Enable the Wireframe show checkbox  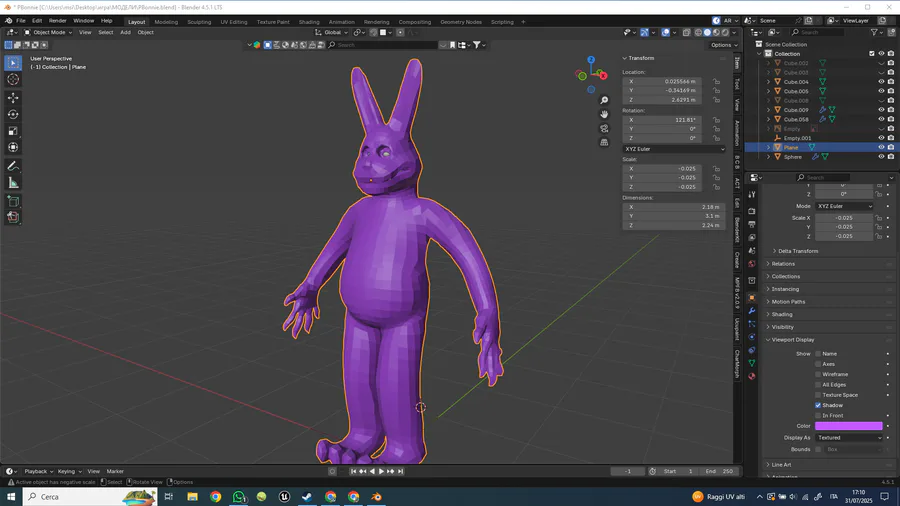click(x=818, y=375)
